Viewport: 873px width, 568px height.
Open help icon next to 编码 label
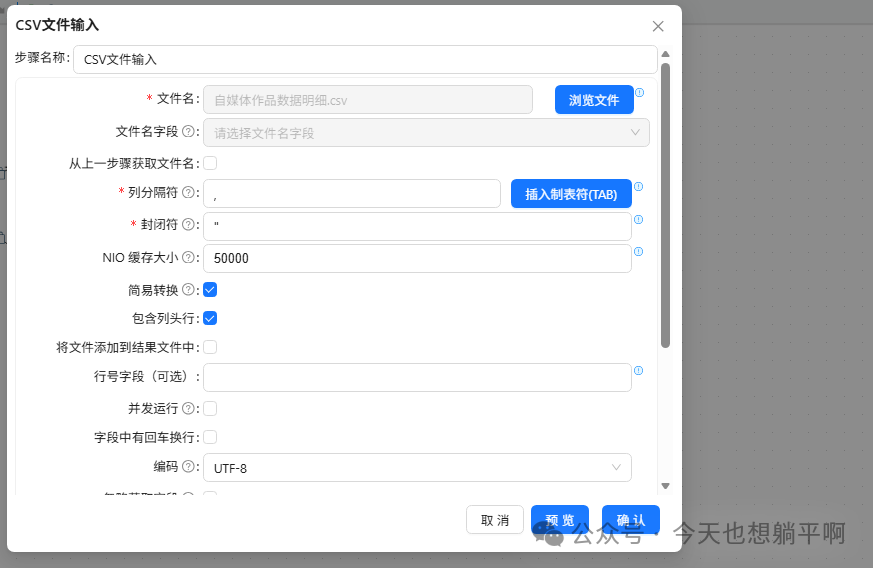[x=188, y=466]
